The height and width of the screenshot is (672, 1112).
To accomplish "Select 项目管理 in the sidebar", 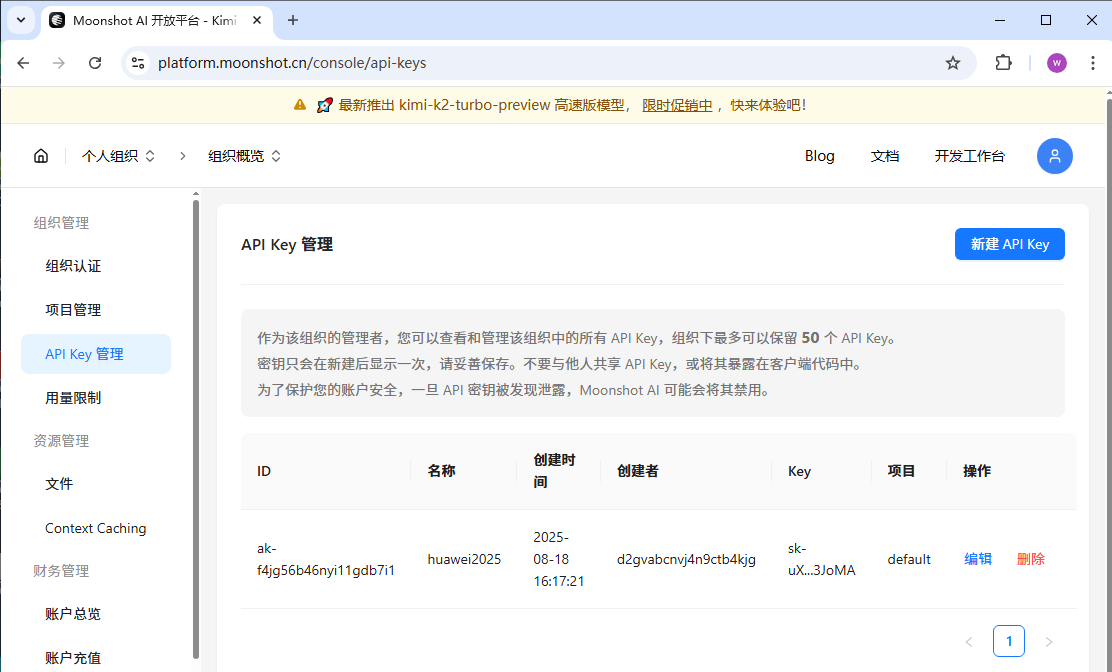I will tap(96, 310).
